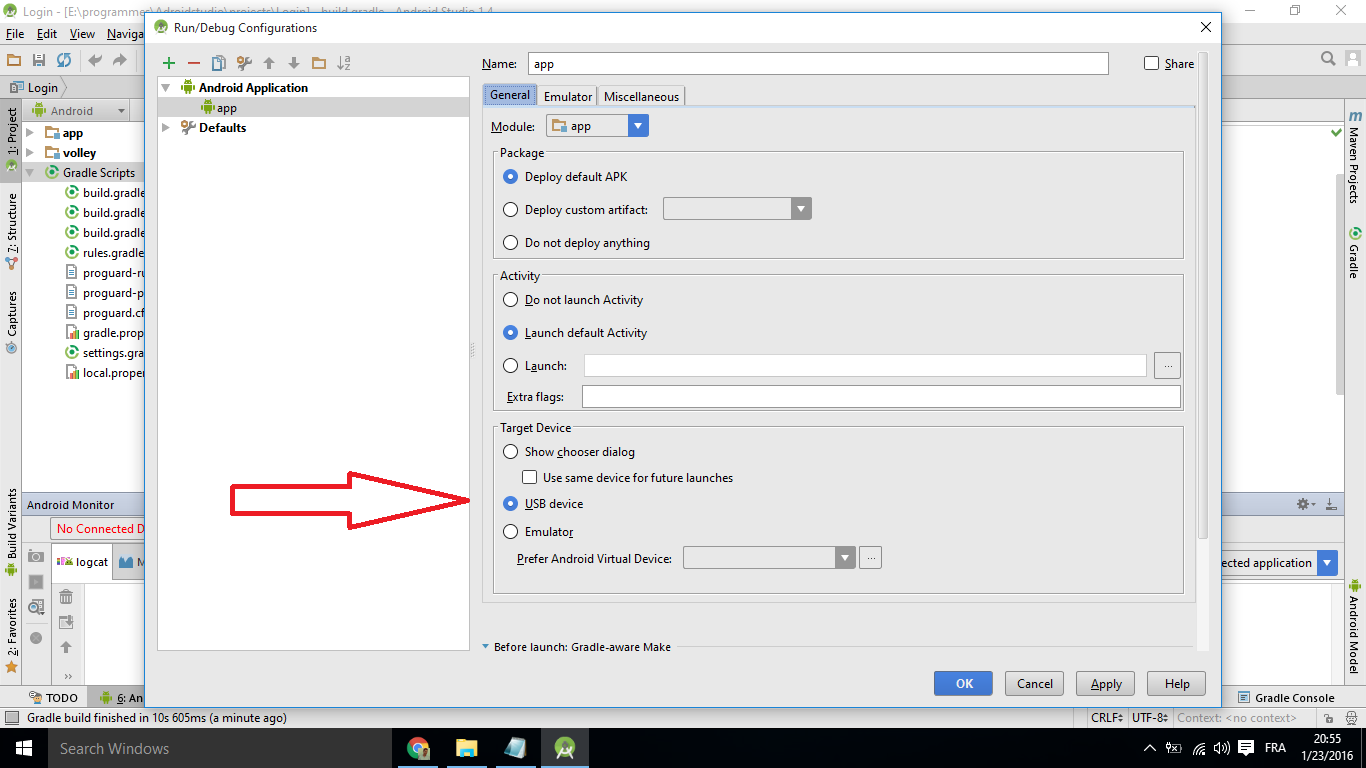Remove the selected configuration
Viewport: 1366px width, 768px height.
click(193, 62)
